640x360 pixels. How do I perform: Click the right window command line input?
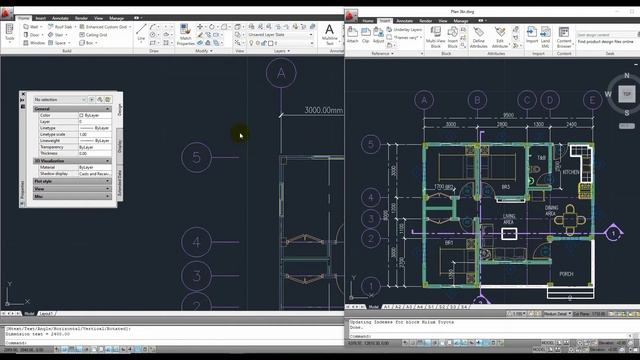pyautogui.click(x=488, y=336)
